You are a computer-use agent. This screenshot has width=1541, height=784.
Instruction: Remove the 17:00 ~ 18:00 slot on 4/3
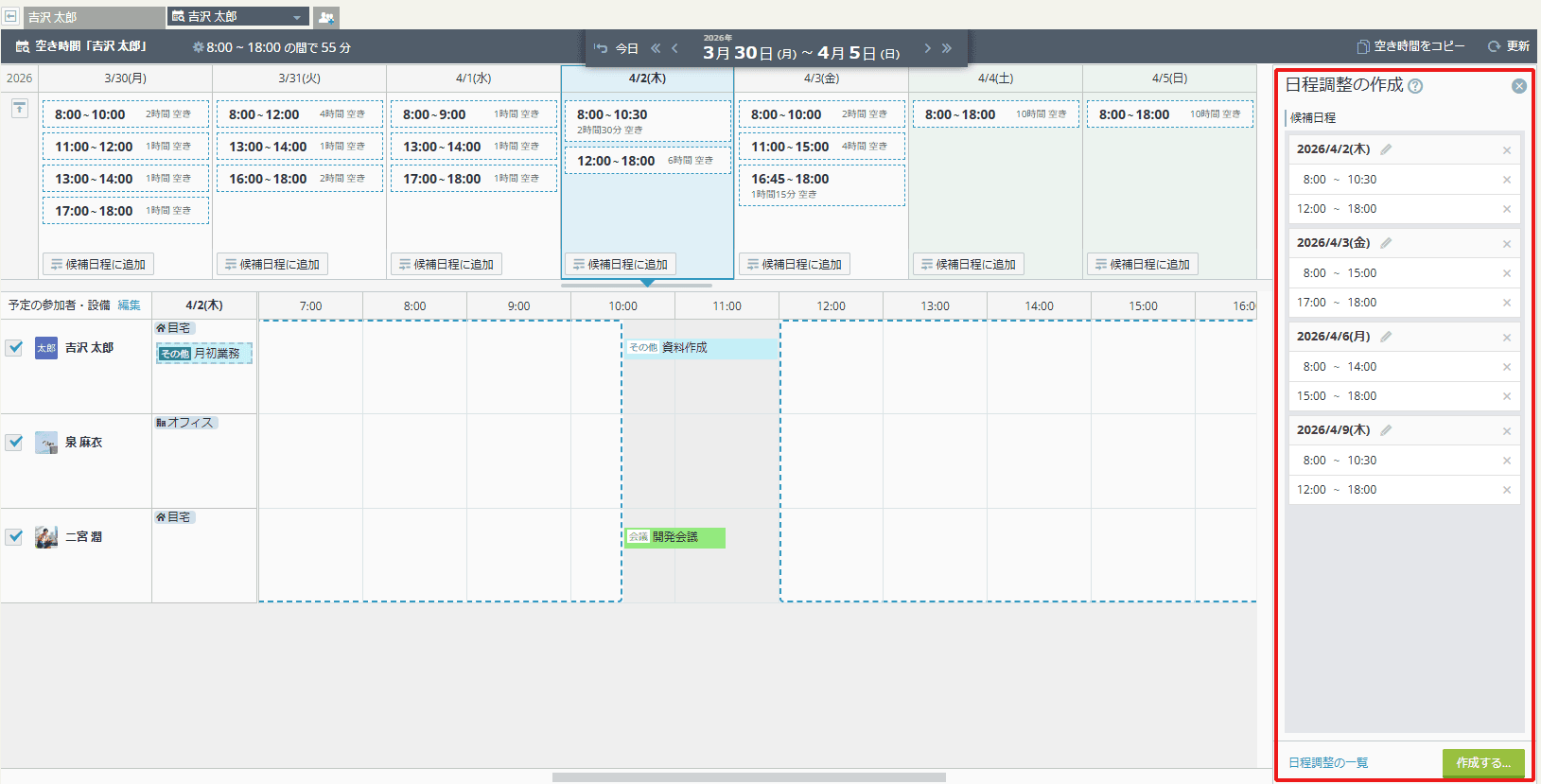tap(1506, 303)
